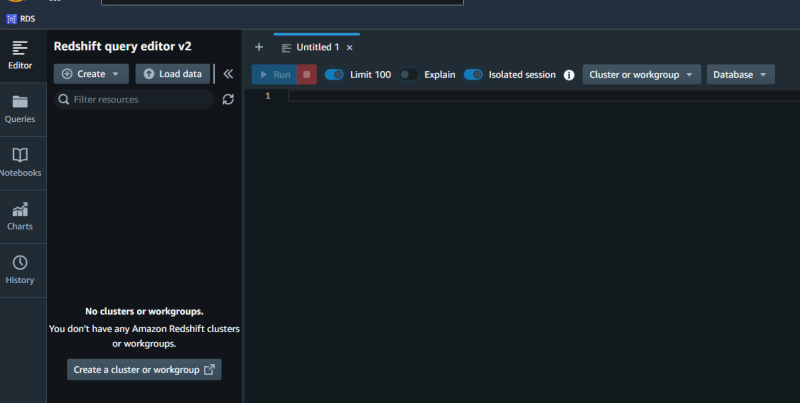Viewport: 800px width, 403px height.
Task: Click the Redshift query editor v2 title
Action: [x=122, y=46]
